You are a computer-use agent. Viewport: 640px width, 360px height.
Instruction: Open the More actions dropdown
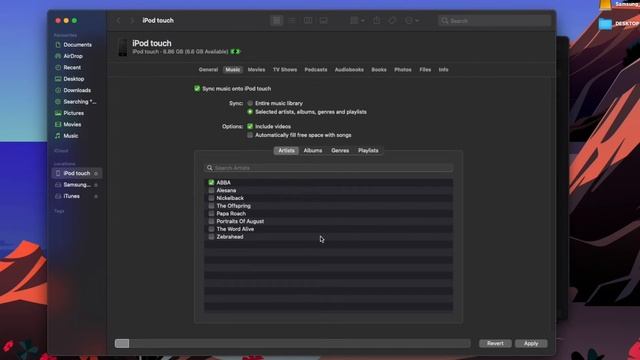tap(411, 20)
